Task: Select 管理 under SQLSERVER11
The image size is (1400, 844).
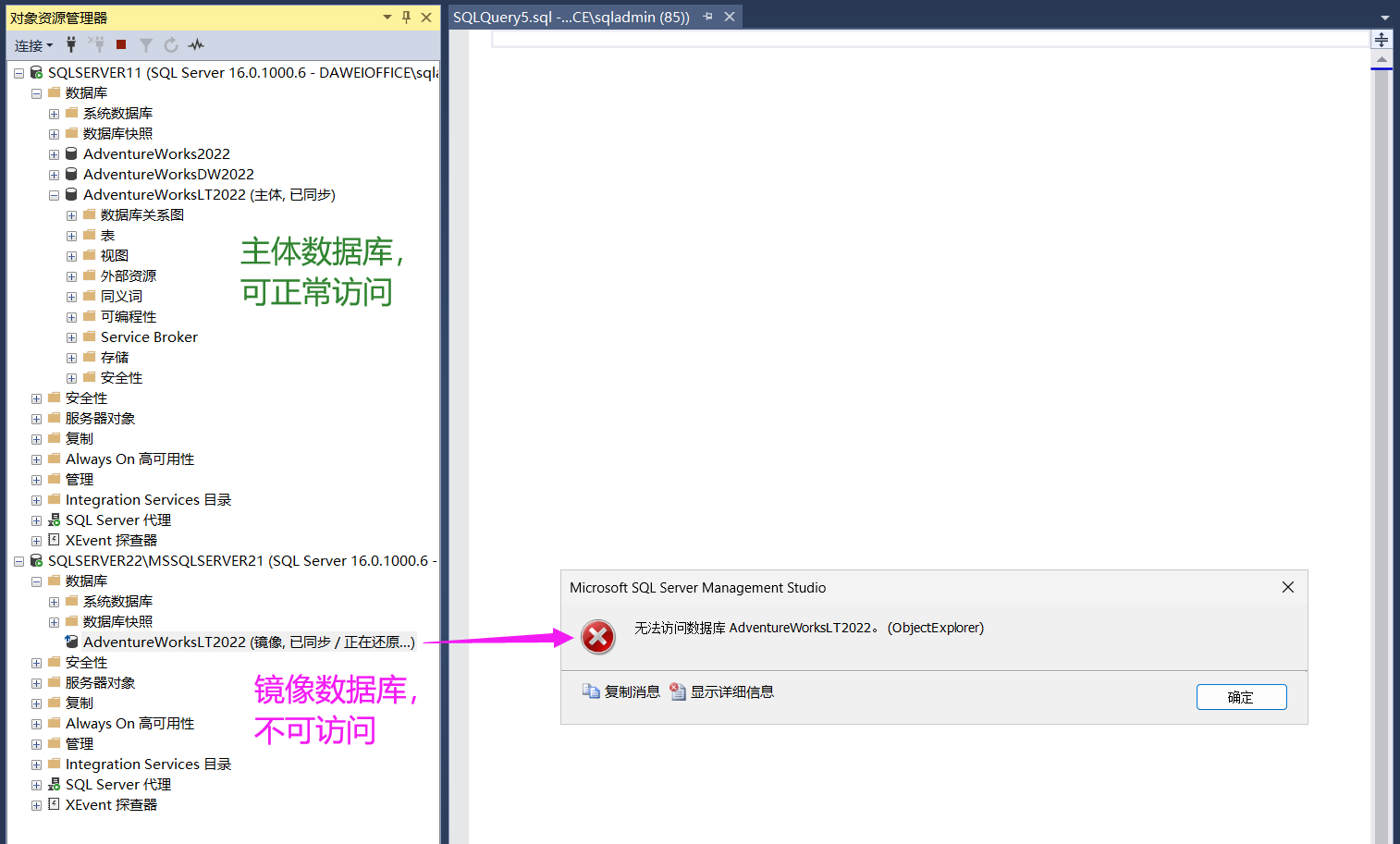Action: [80, 479]
